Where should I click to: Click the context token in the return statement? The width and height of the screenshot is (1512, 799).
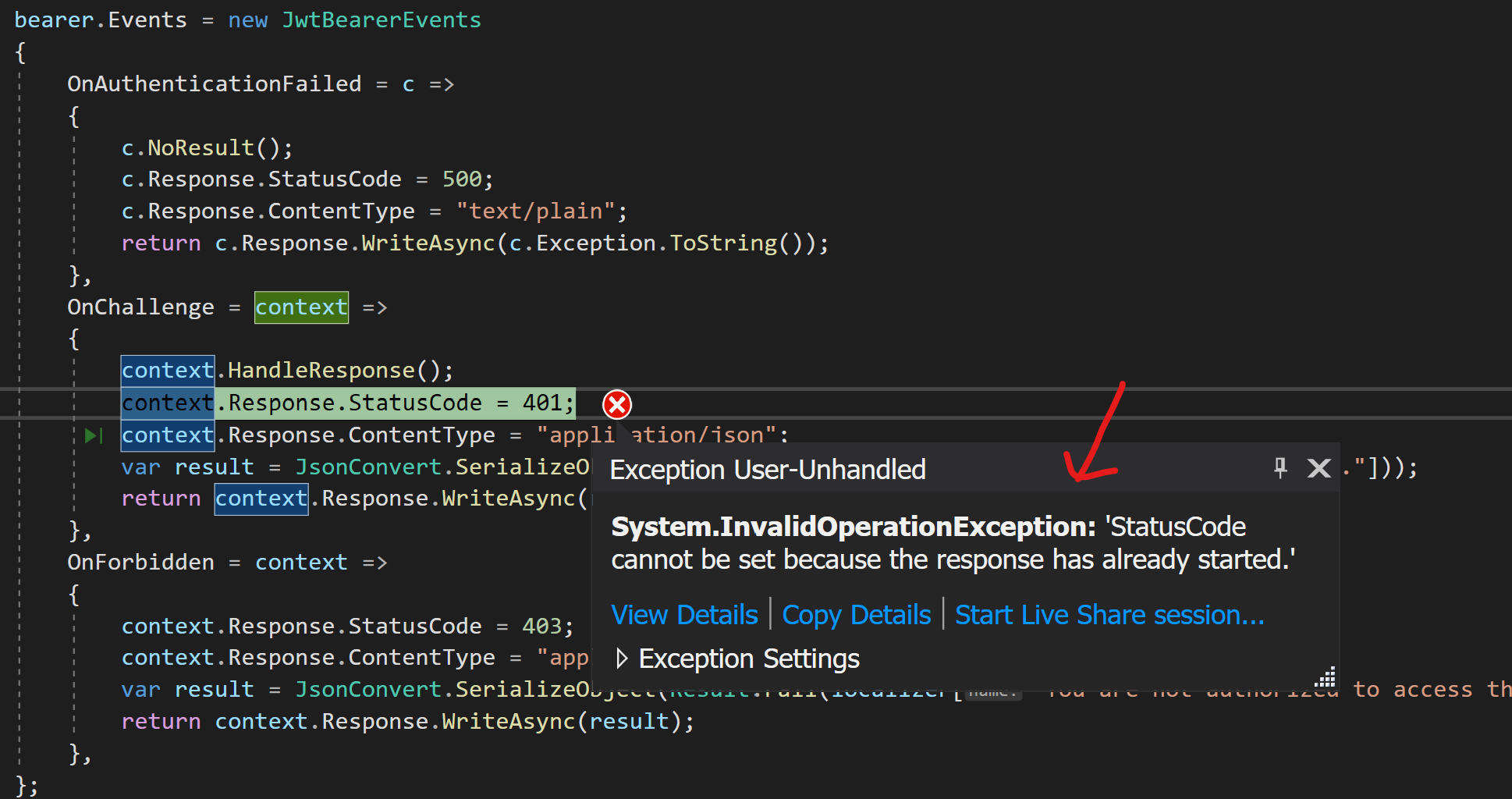pyautogui.click(x=261, y=499)
